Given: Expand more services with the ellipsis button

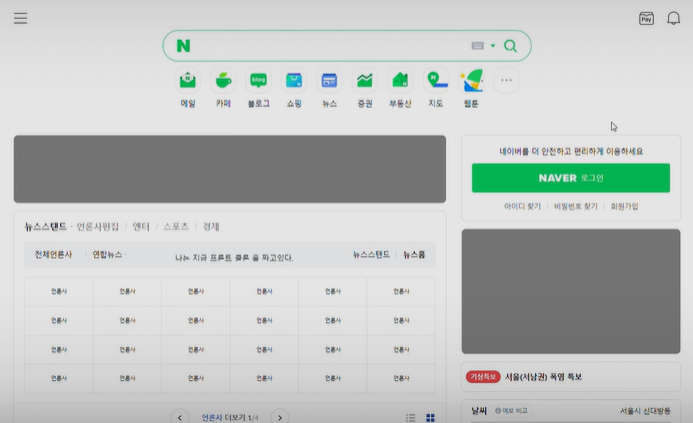Looking at the screenshot, I should tap(506, 80).
